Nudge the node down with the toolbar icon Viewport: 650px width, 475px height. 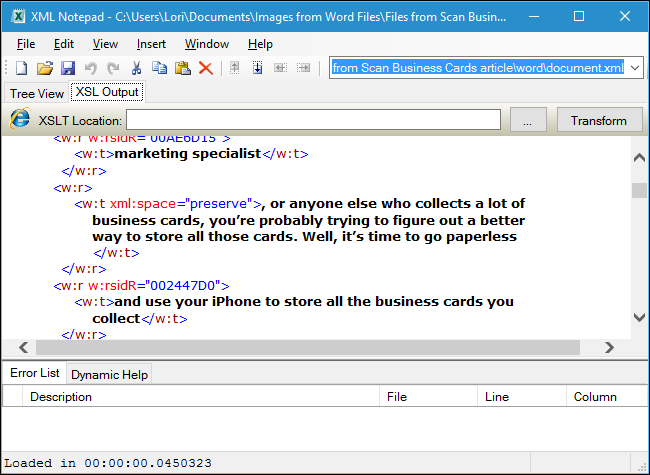tap(257, 68)
